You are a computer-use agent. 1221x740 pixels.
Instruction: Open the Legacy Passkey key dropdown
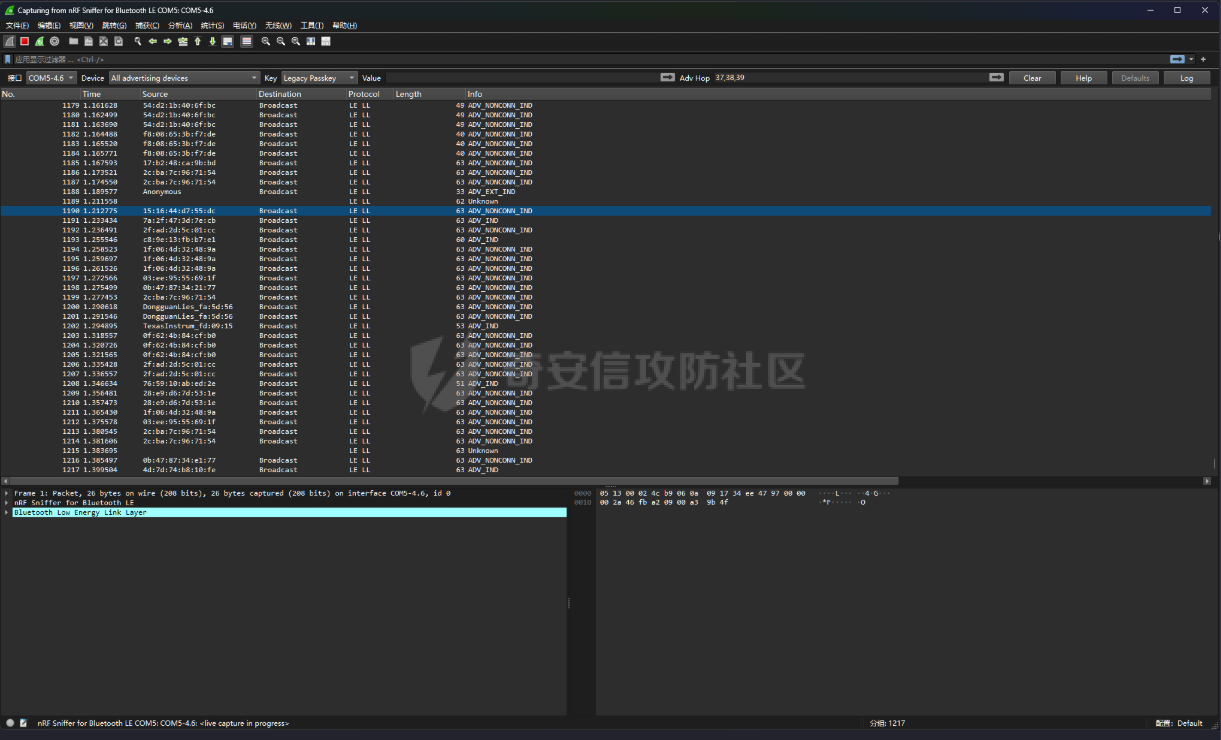point(319,77)
